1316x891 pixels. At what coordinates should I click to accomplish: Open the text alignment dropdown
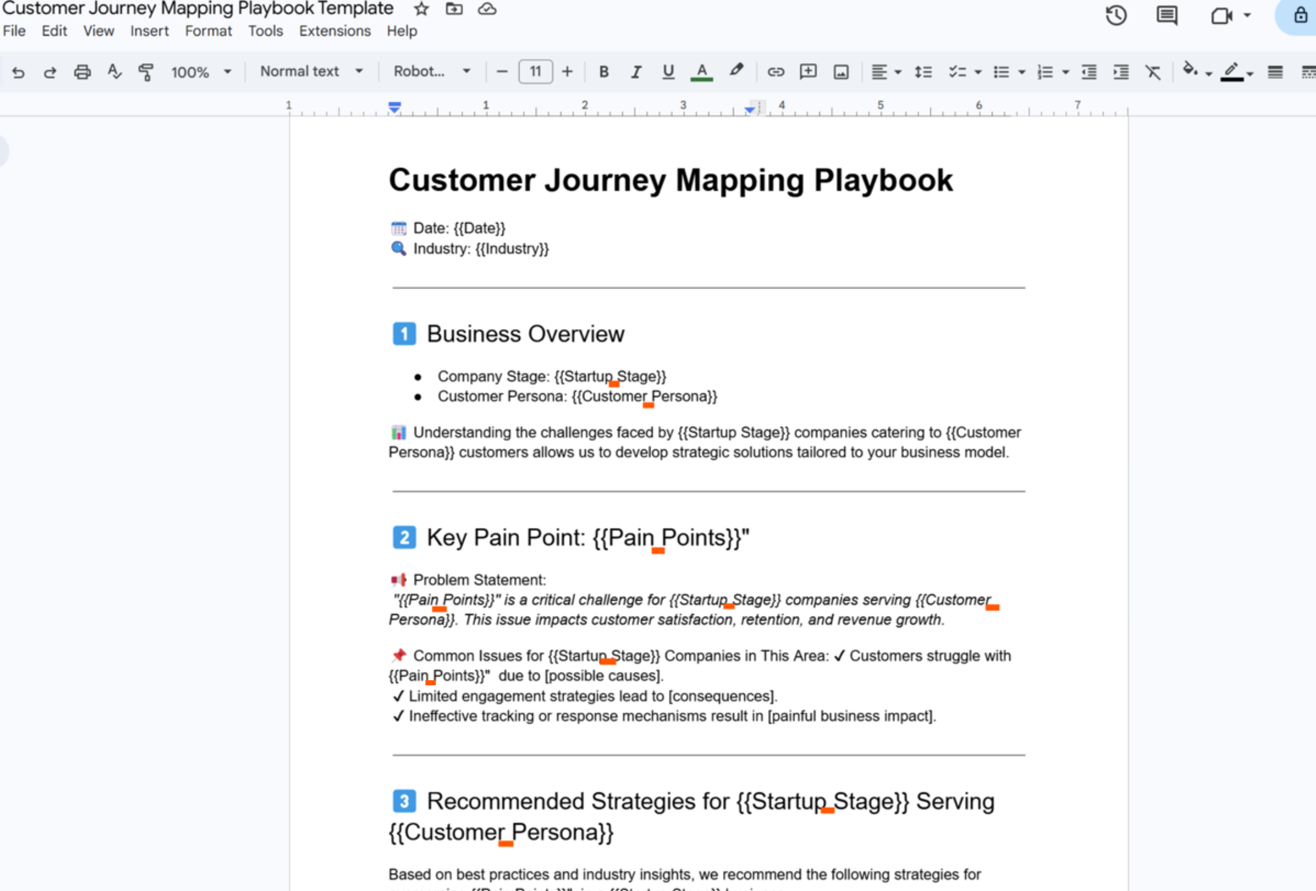click(885, 72)
